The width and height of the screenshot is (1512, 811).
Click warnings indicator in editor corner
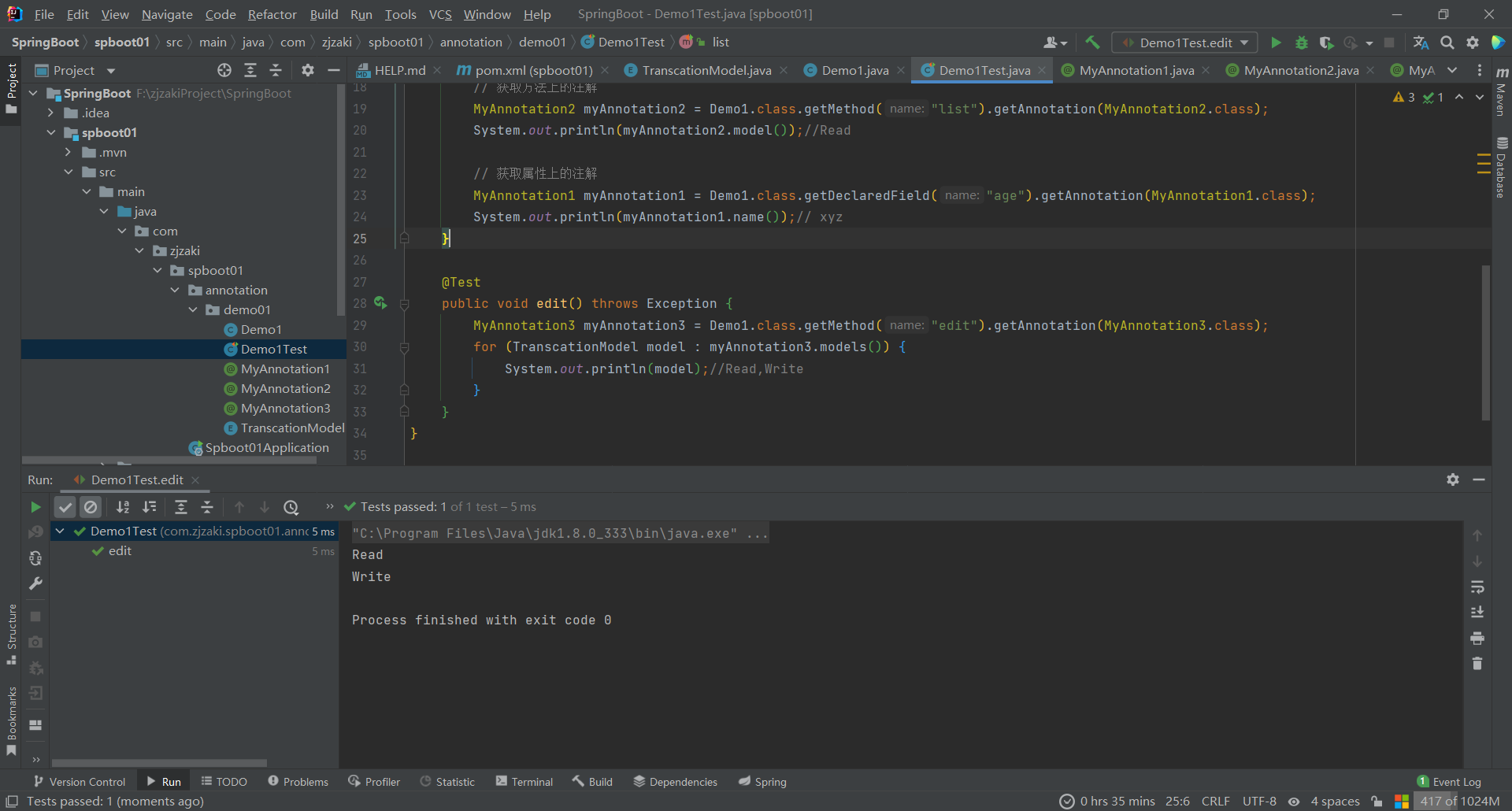[1404, 97]
